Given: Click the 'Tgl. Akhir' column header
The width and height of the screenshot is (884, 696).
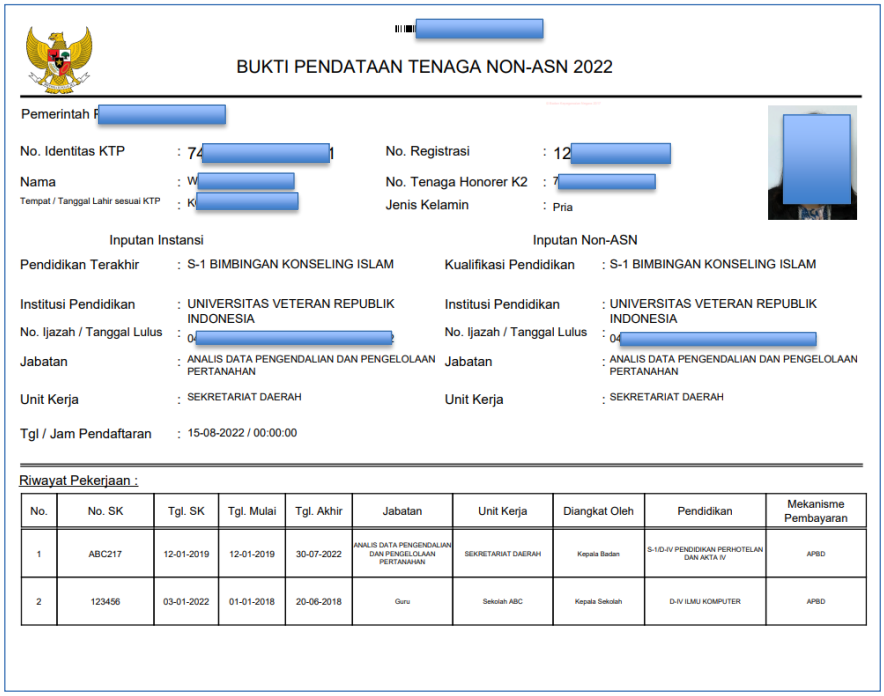Looking at the screenshot, I should pyautogui.click(x=319, y=511).
